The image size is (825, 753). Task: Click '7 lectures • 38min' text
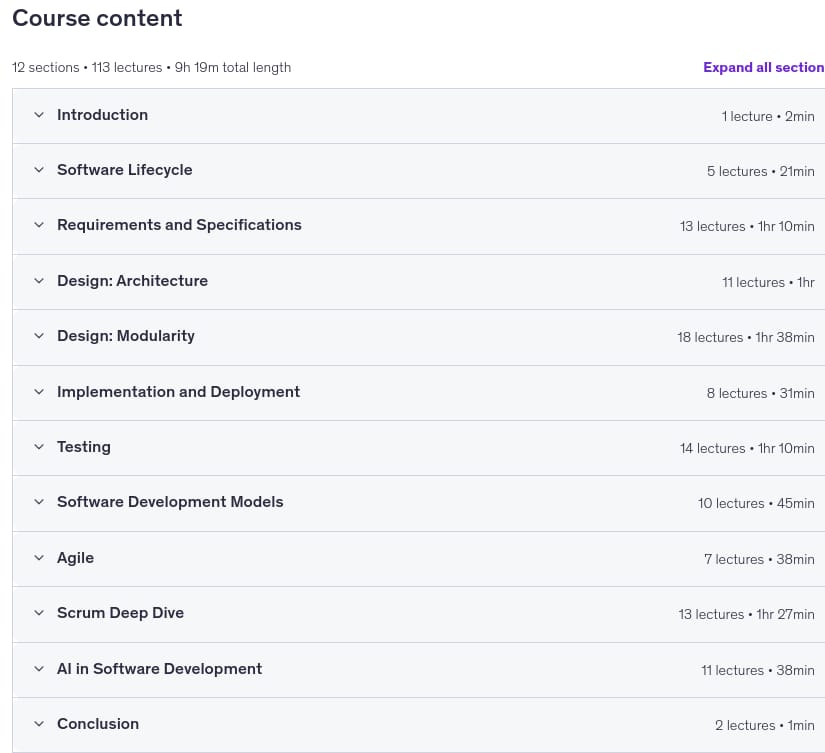pos(760,559)
